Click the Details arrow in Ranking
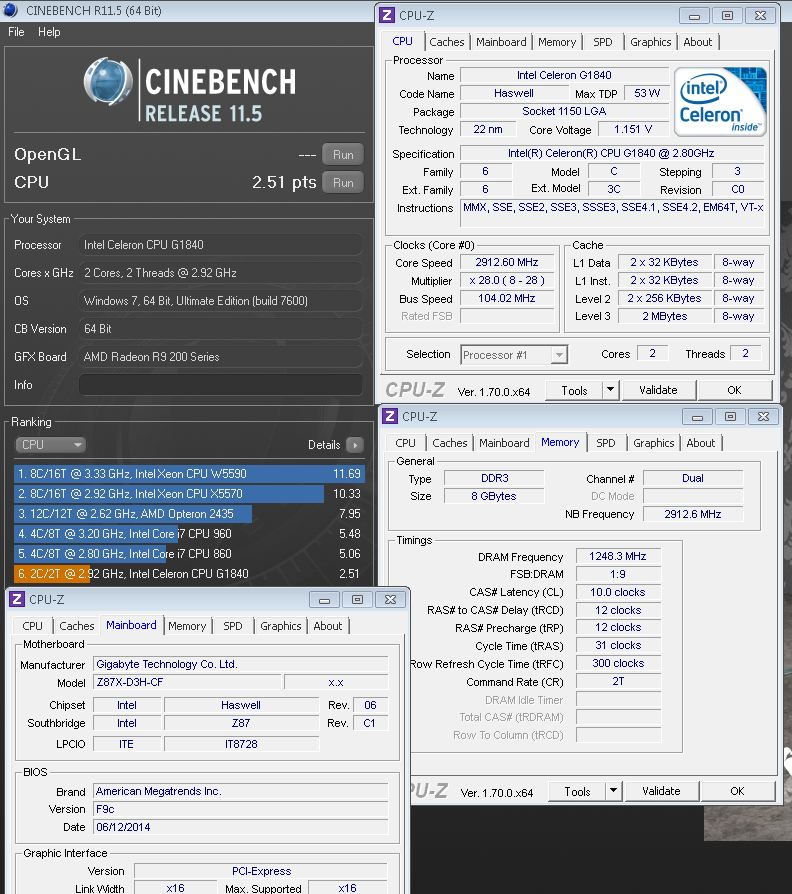 tap(355, 445)
